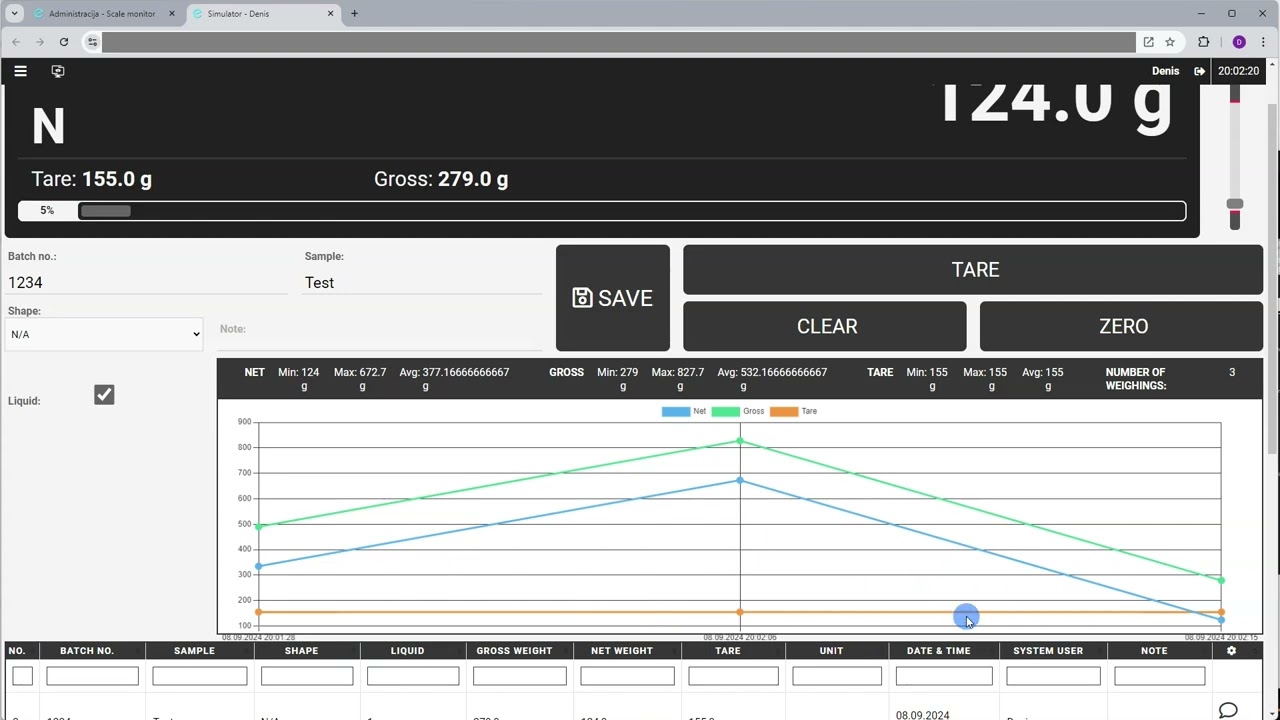1280x720 pixels.
Task: Click the Gross peak data point on chart
Action: (740, 440)
